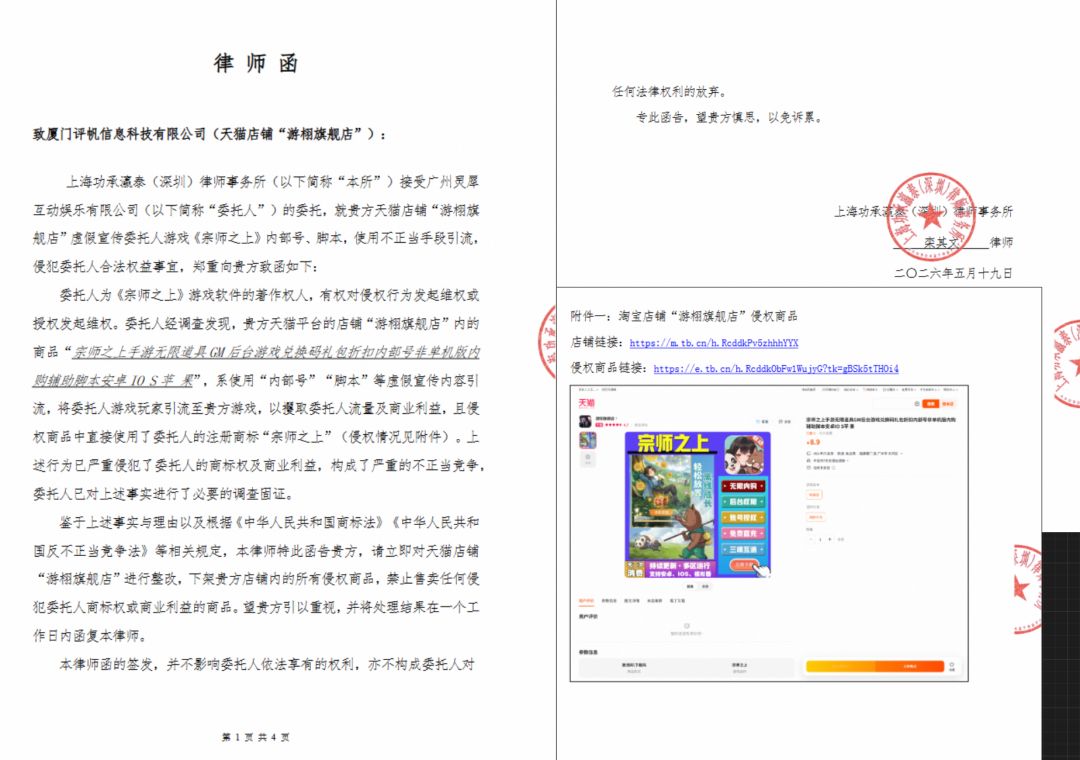Click the underlined product name starting 宗师之上手游无限道具
1080x760 pixels.
[256, 366]
